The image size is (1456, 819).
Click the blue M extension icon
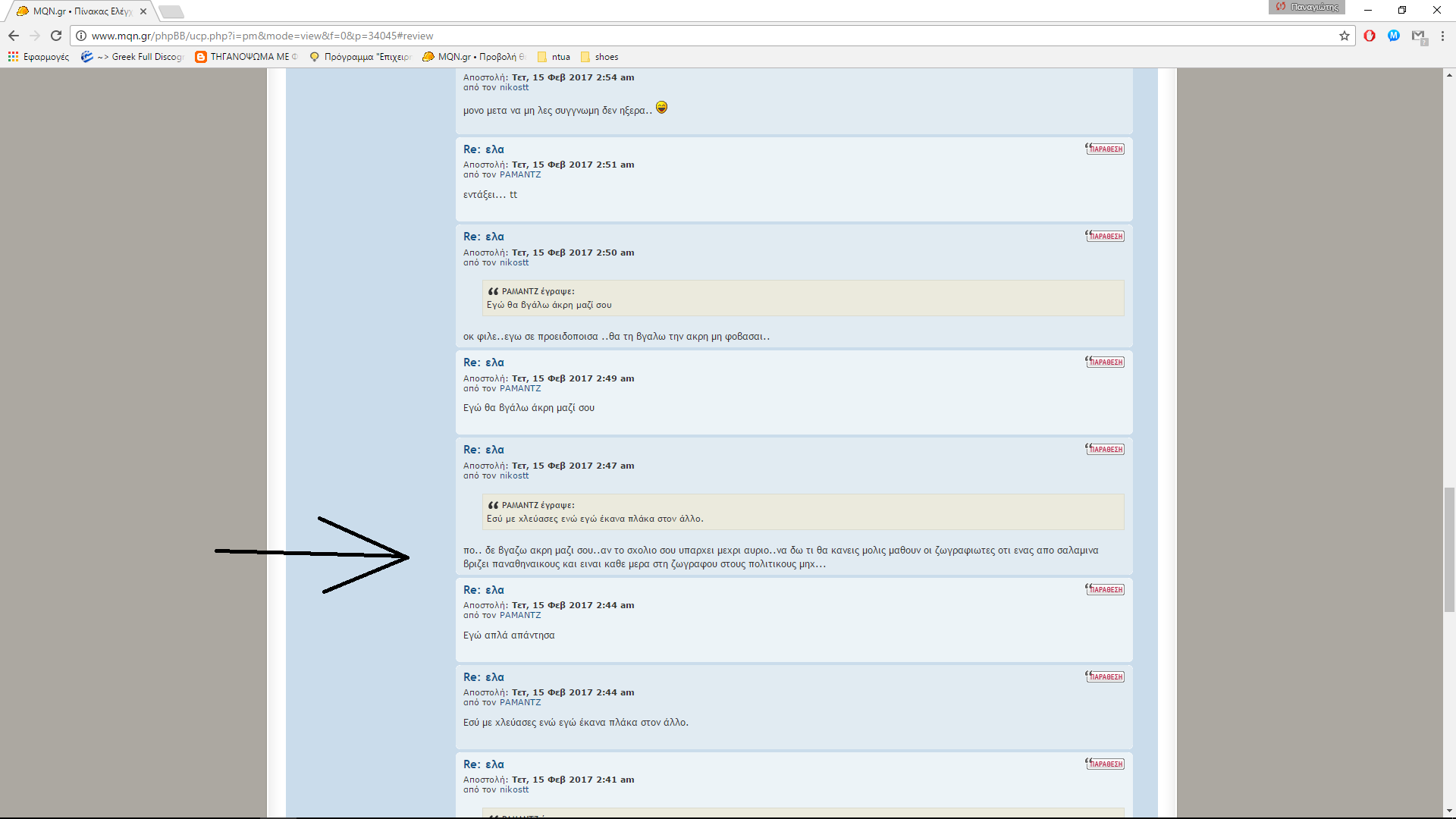pos(1394,36)
